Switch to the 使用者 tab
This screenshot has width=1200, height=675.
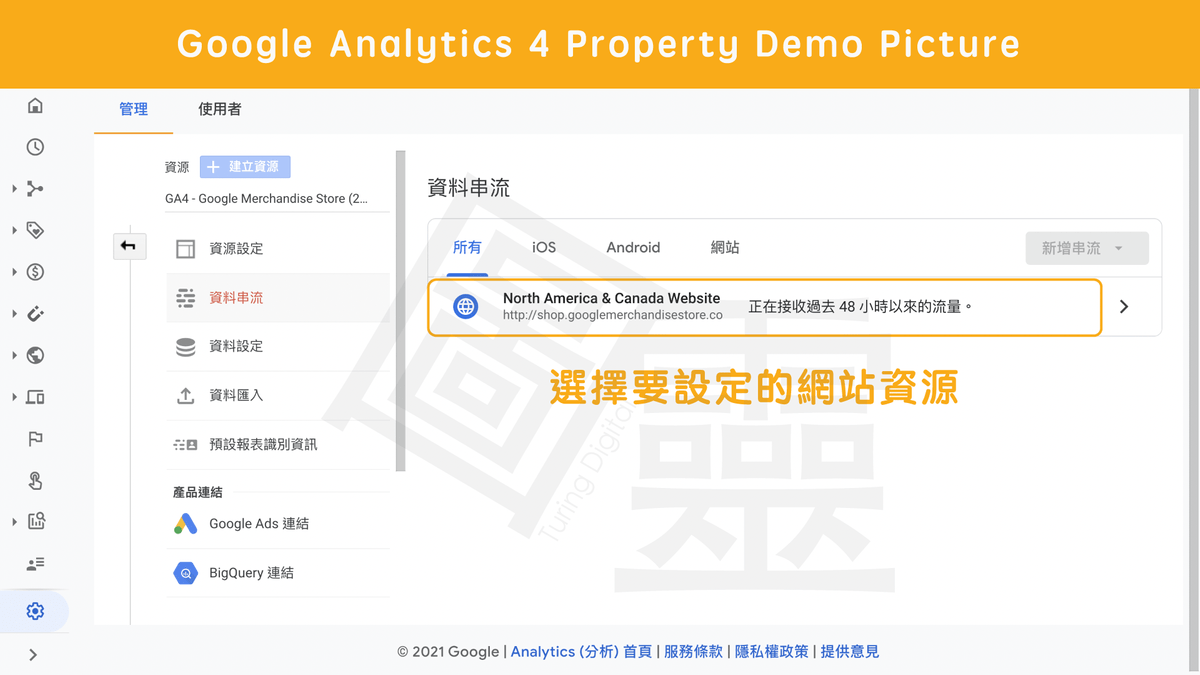coord(219,110)
